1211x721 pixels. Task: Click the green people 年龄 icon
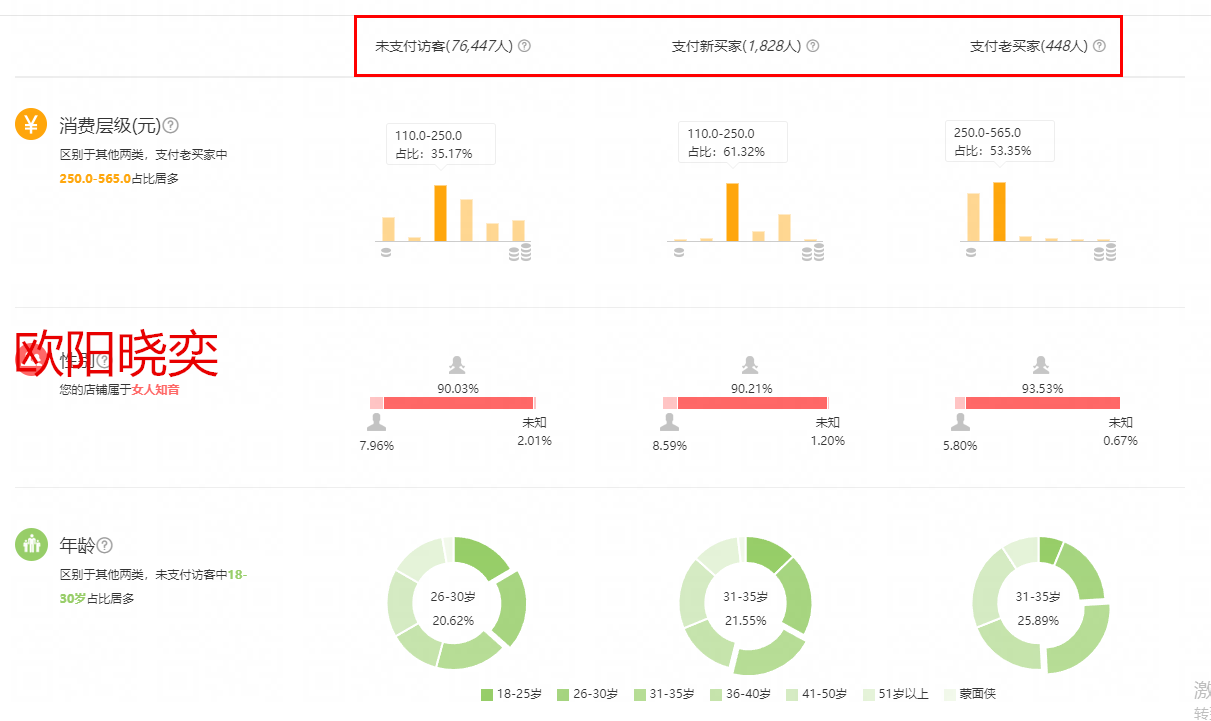[x=31, y=545]
